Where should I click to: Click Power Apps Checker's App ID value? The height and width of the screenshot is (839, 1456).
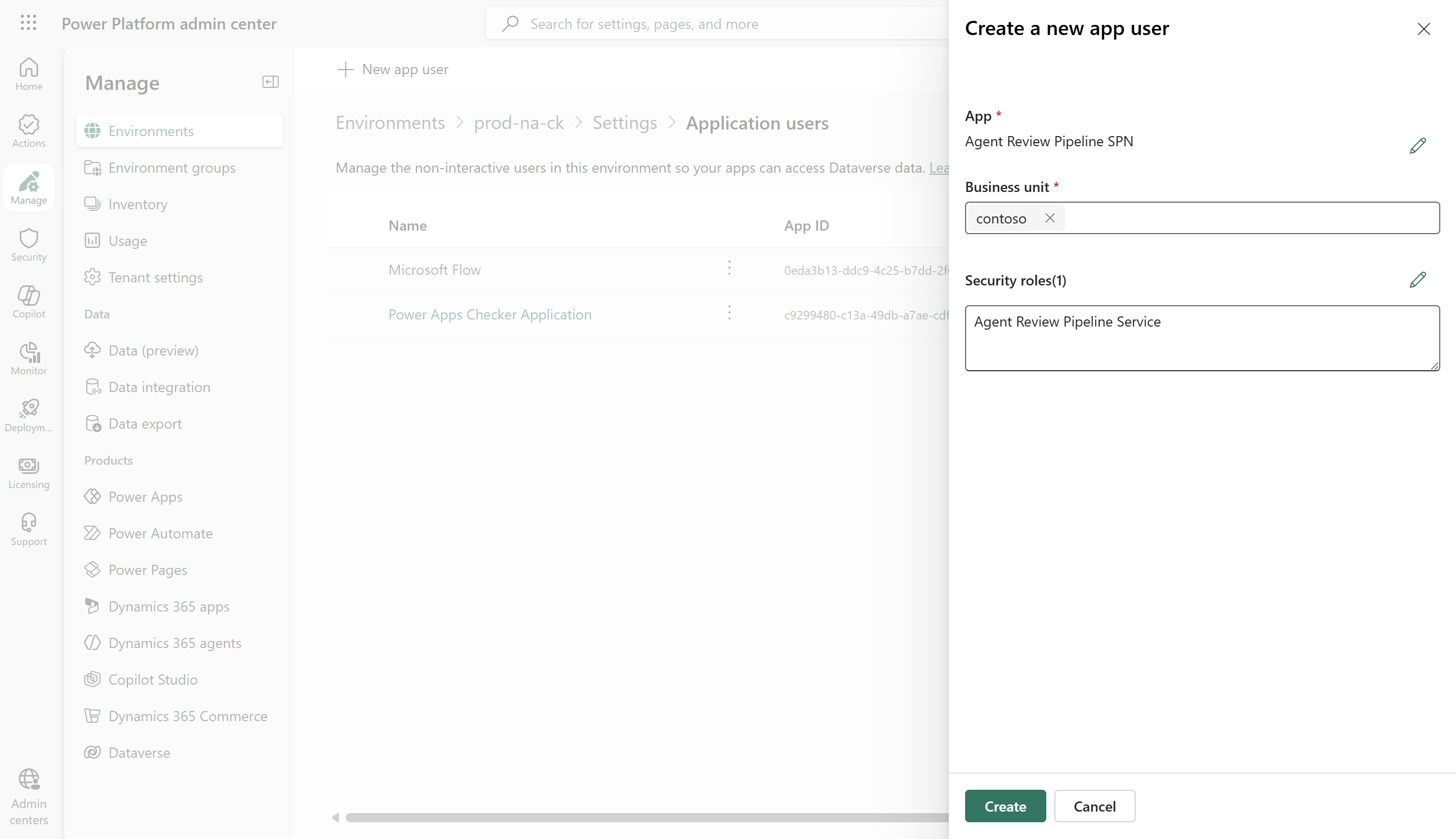click(866, 315)
